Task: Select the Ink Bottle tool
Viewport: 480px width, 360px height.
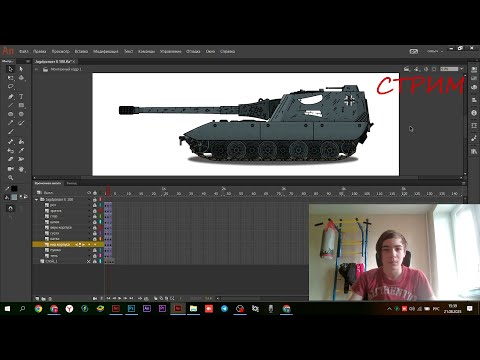Action: click(11, 151)
